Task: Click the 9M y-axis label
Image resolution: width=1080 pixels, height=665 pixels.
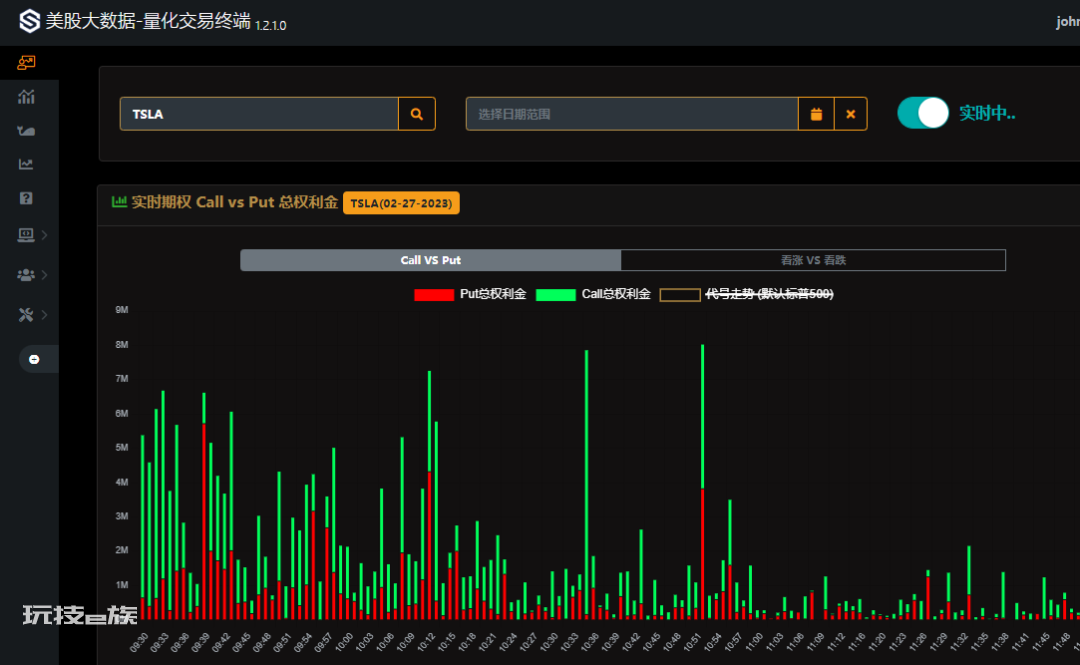Action: tap(122, 310)
